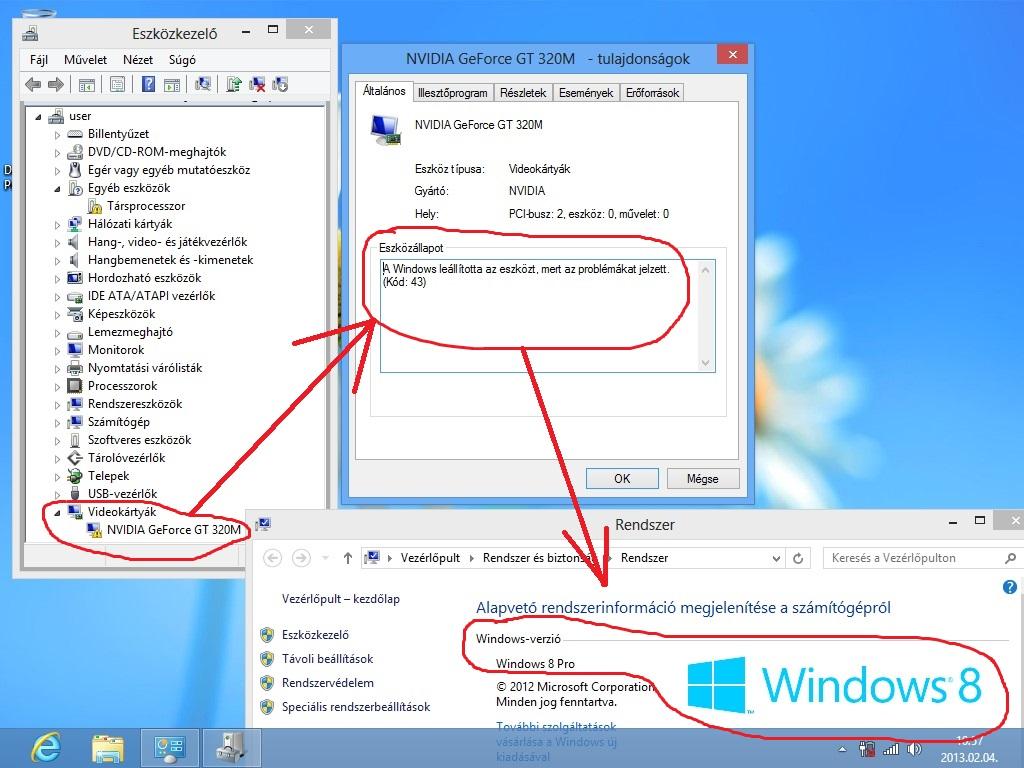Click Vezérlőpult – kezdőlap link

(341, 599)
